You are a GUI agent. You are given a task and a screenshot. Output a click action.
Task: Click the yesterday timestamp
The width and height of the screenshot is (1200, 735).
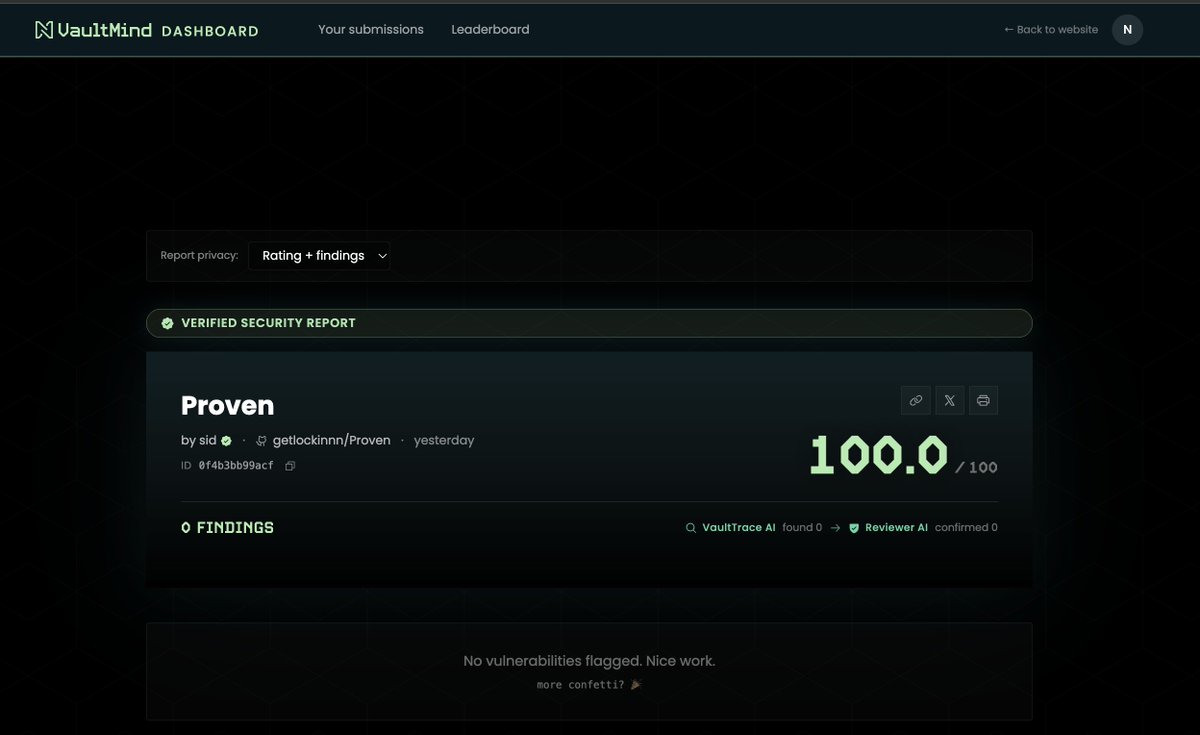pyautogui.click(x=444, y=440)
